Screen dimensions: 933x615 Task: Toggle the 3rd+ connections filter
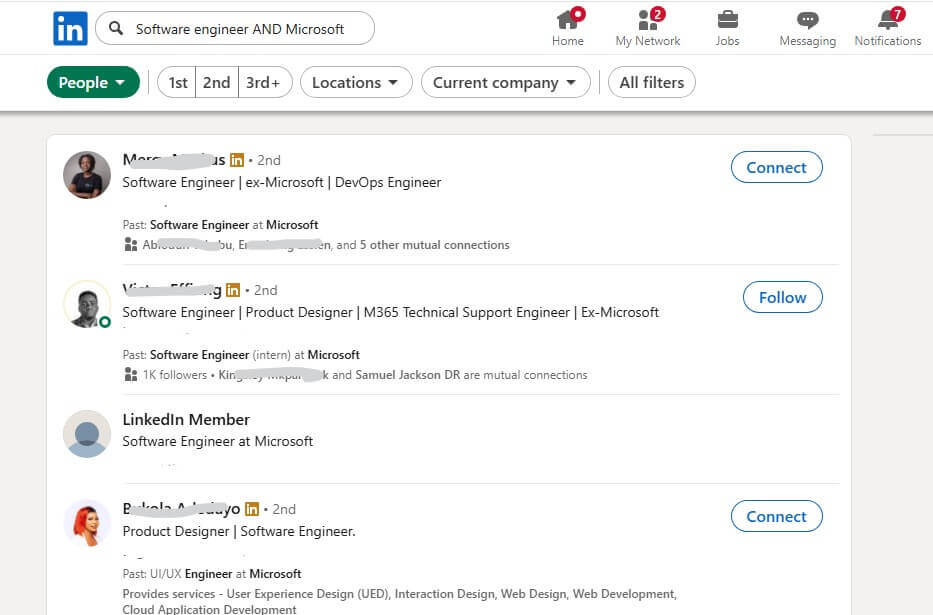264,82
